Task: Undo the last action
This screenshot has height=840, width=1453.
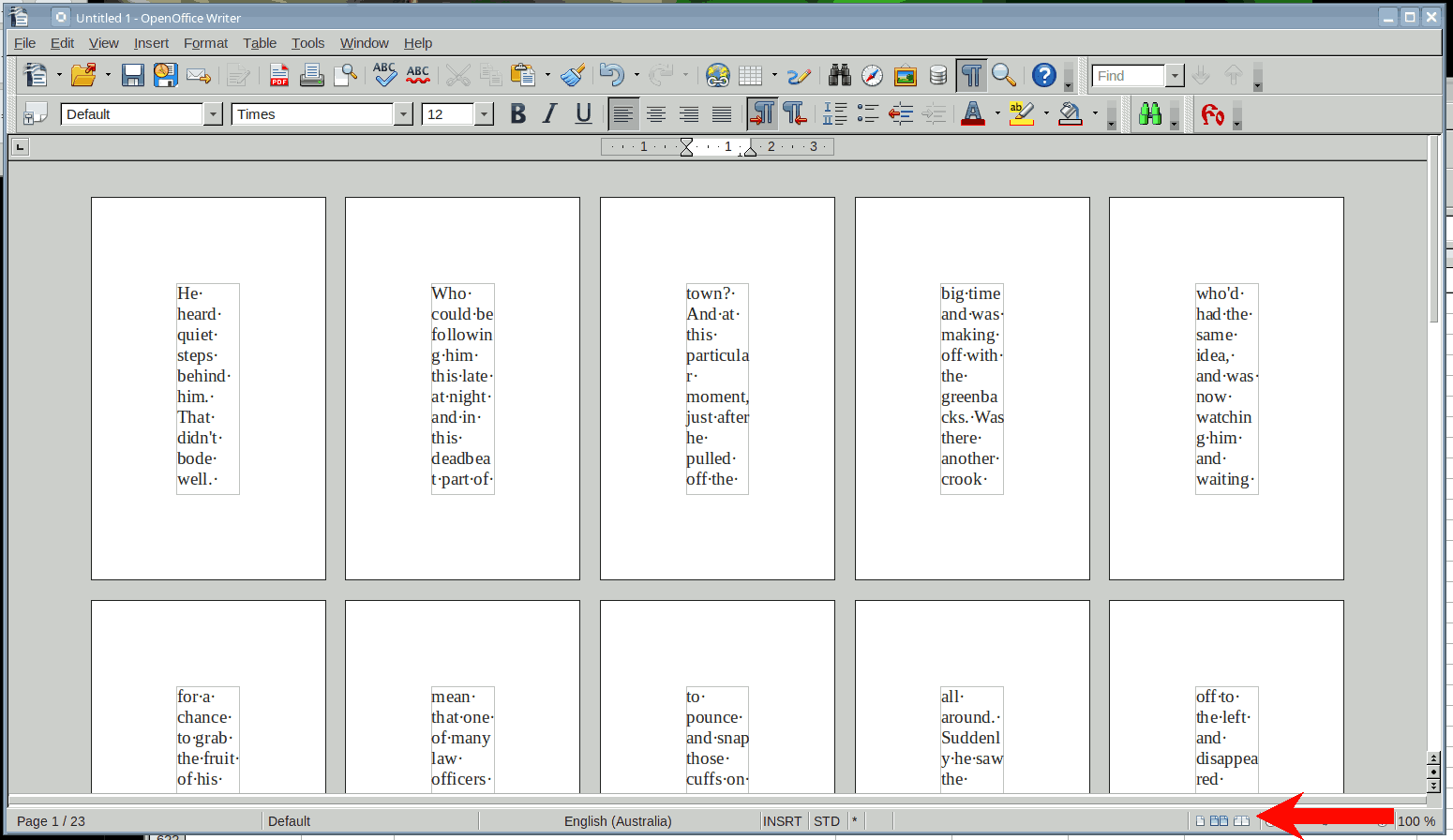Action: click(612, 75)
